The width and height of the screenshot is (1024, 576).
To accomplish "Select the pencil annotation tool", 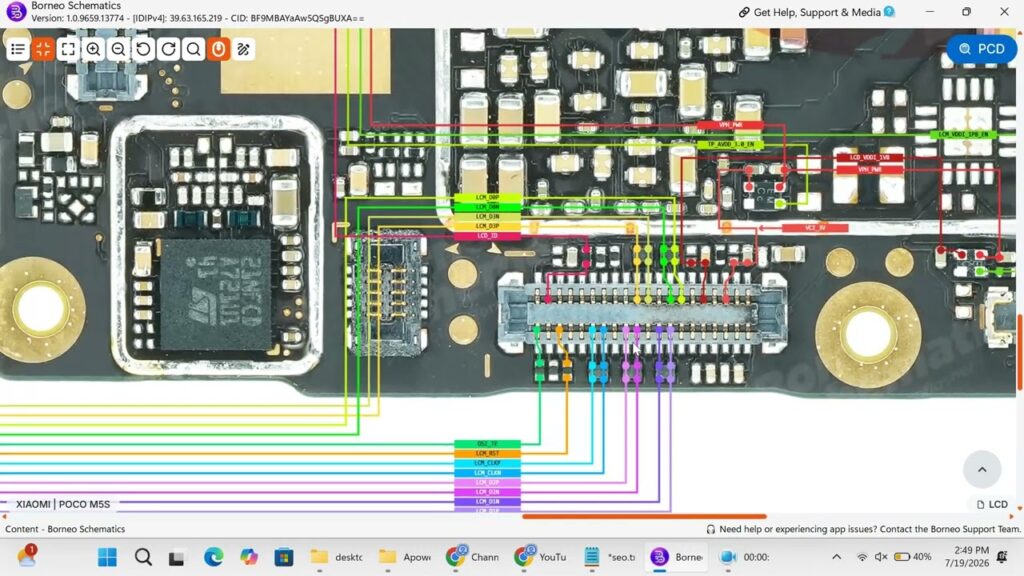I will tap(244, 49).
